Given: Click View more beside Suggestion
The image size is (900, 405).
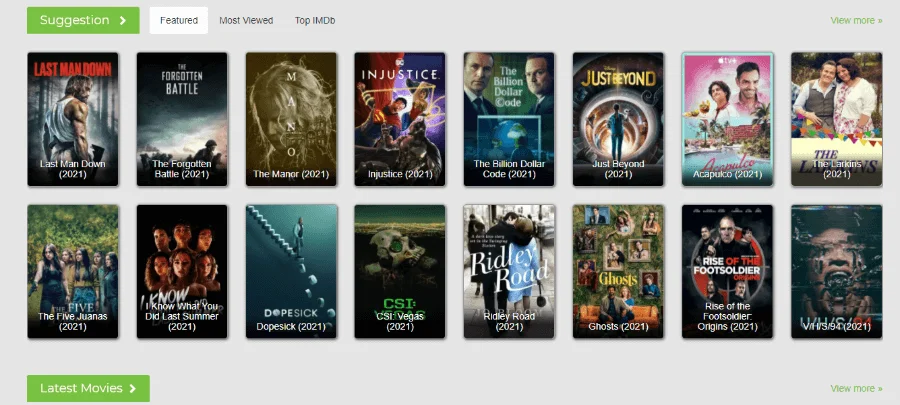Looking at the screenshot, I should 856,21.
